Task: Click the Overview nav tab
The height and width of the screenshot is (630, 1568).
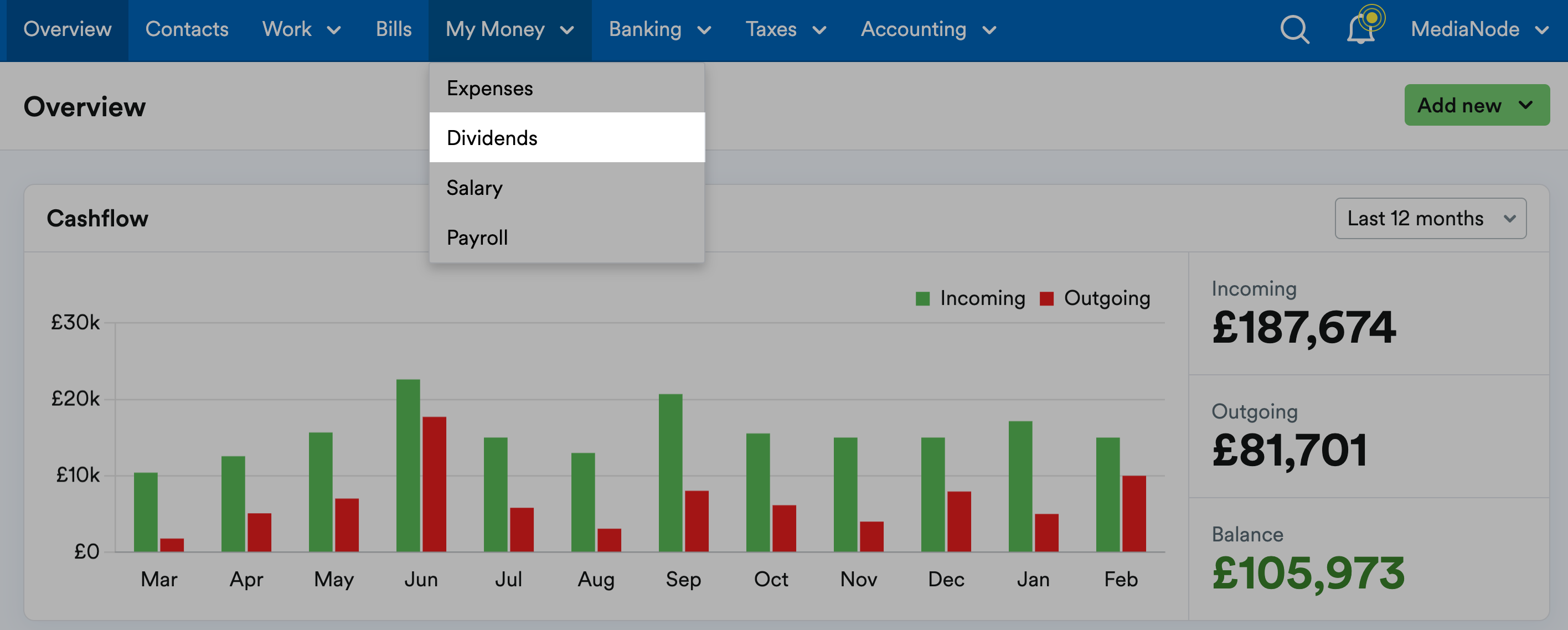Action: [67, 29]
